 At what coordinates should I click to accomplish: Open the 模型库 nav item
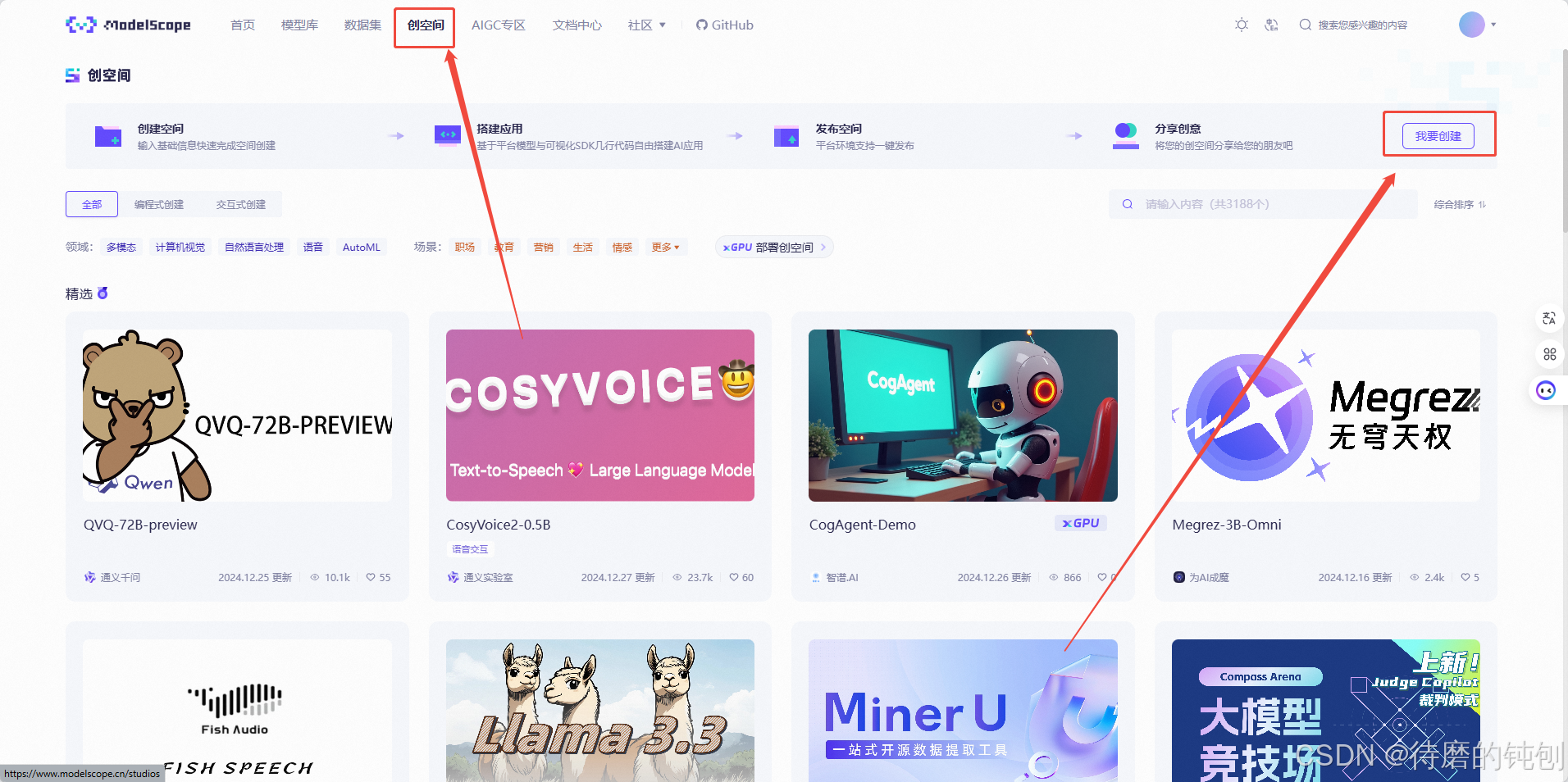(x=299, y=25)
